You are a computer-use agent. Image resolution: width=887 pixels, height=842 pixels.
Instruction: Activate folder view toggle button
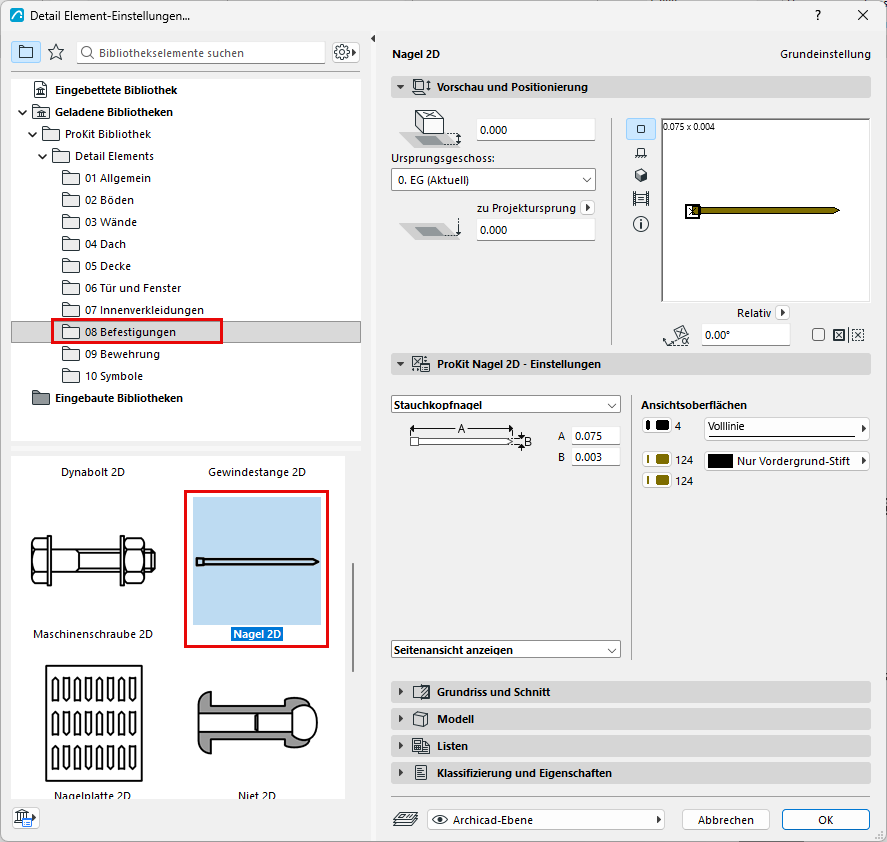pos(26,53)
